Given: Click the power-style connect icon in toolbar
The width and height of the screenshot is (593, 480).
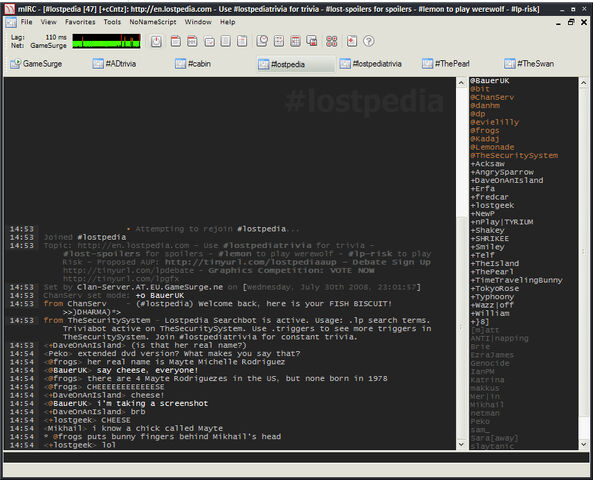Looking at the screenshot, I should [x=156, y=41].
